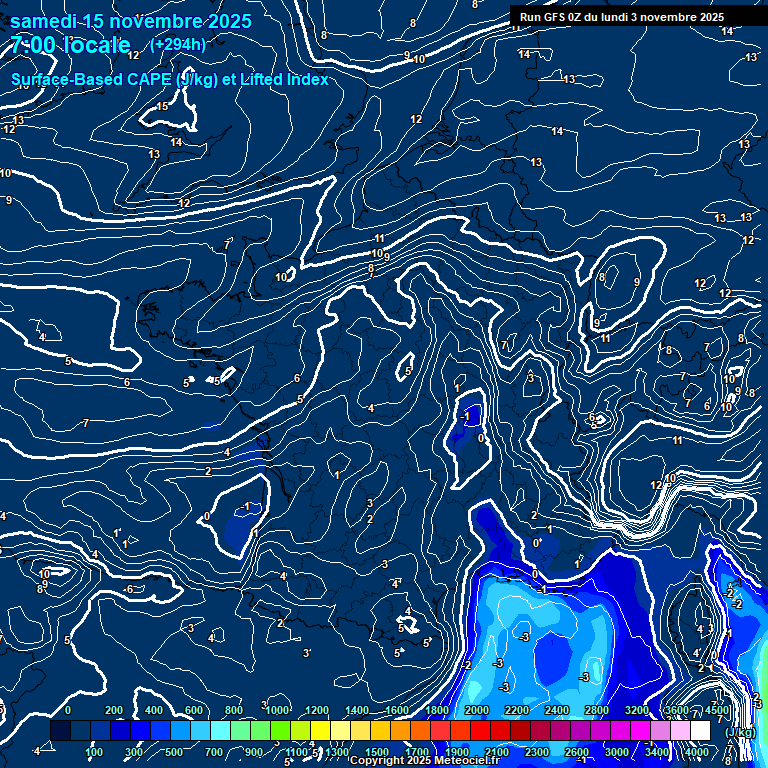Click the '300' label below the legend
Image resolution: width=768 pixels, height=768 pixels.
(x=134, y=752)
